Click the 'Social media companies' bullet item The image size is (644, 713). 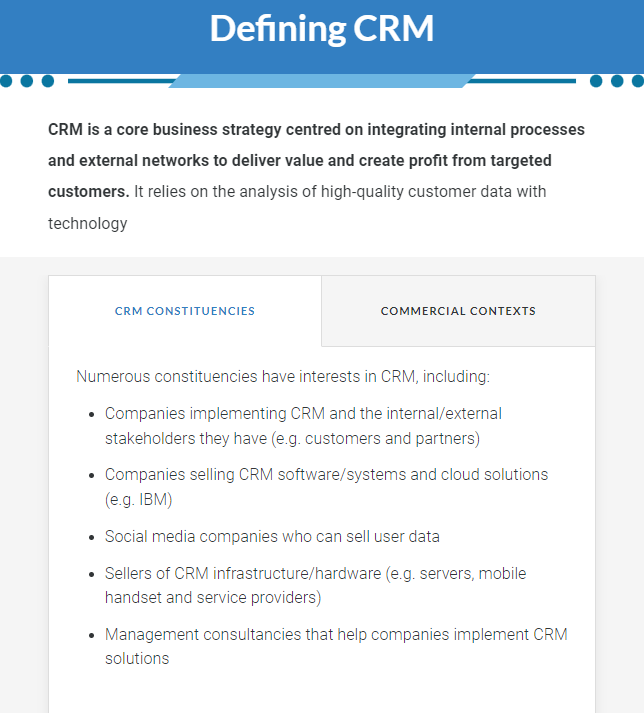tap(272, 537)
